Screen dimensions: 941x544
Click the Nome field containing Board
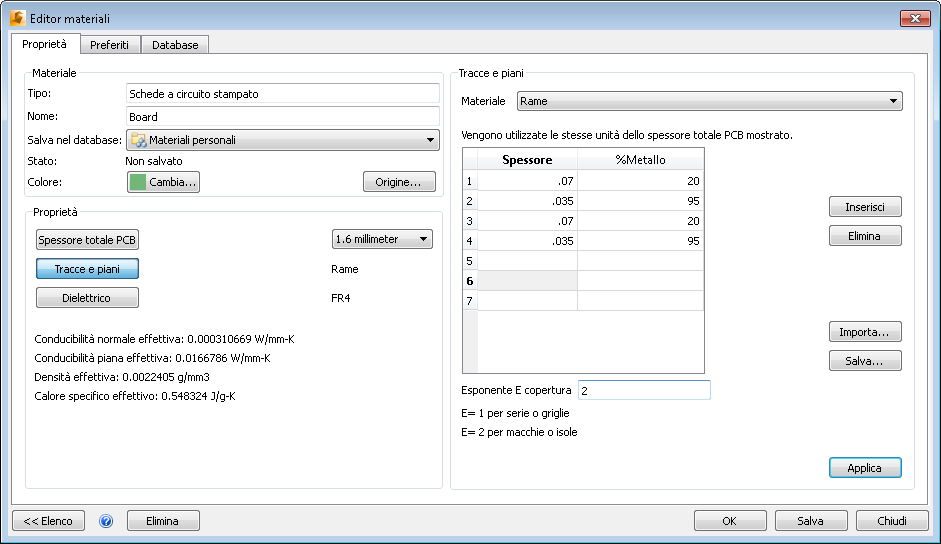coord(283,117)
